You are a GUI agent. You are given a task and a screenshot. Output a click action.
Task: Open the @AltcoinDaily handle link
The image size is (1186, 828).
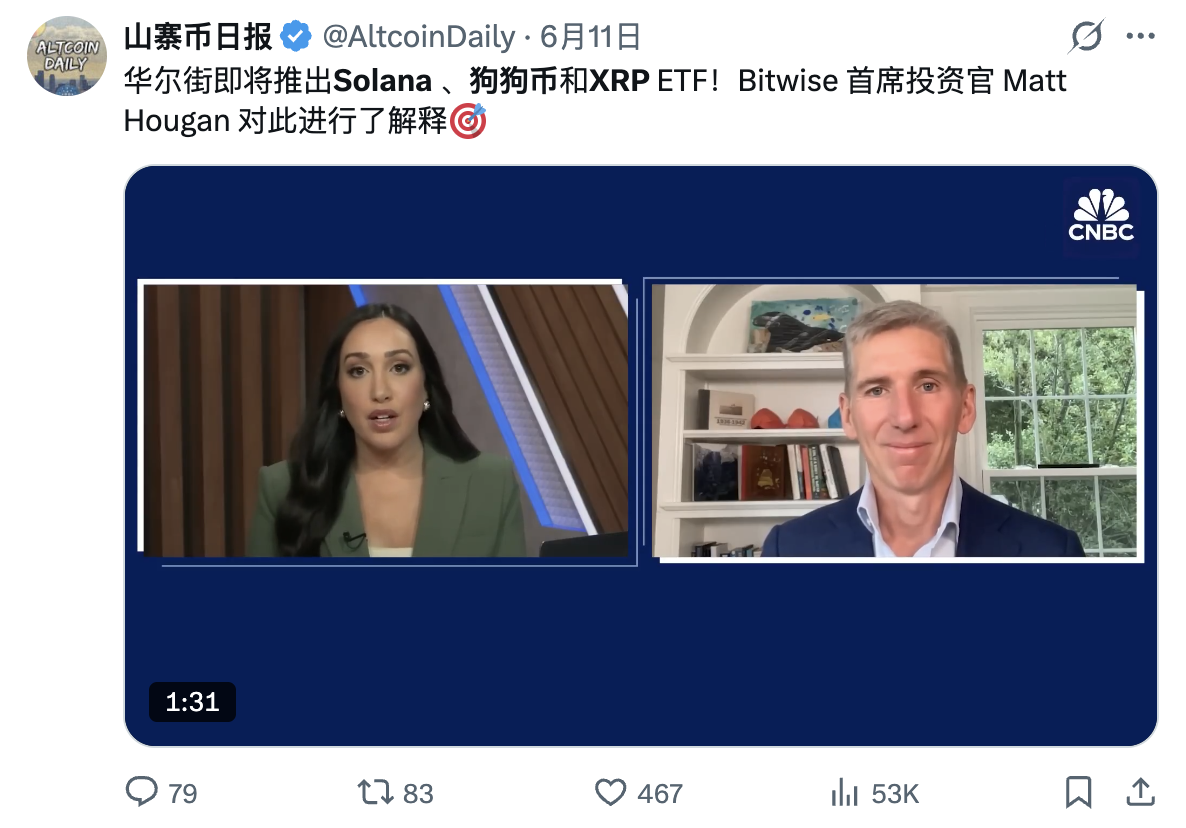(419, 36)
